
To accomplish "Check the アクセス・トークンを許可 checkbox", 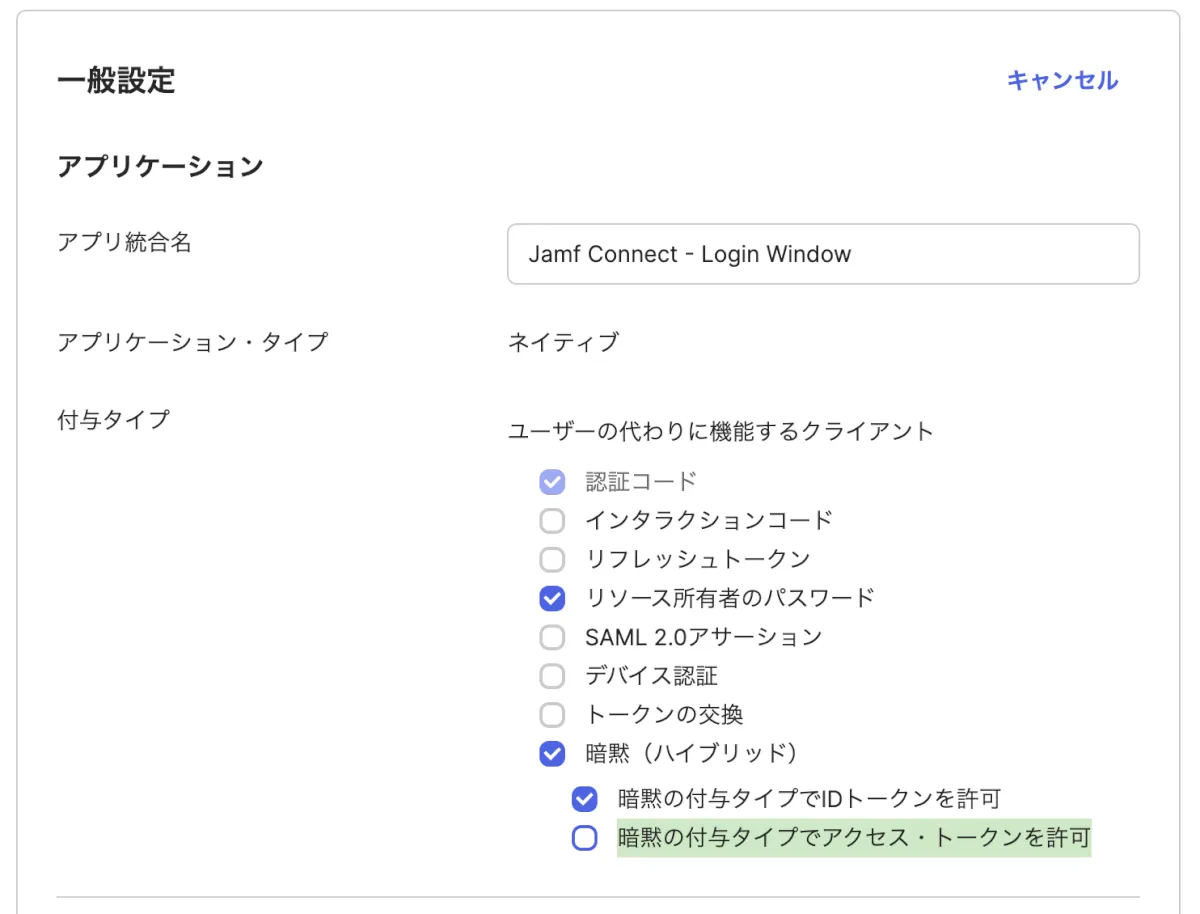I will click(585, 838).
